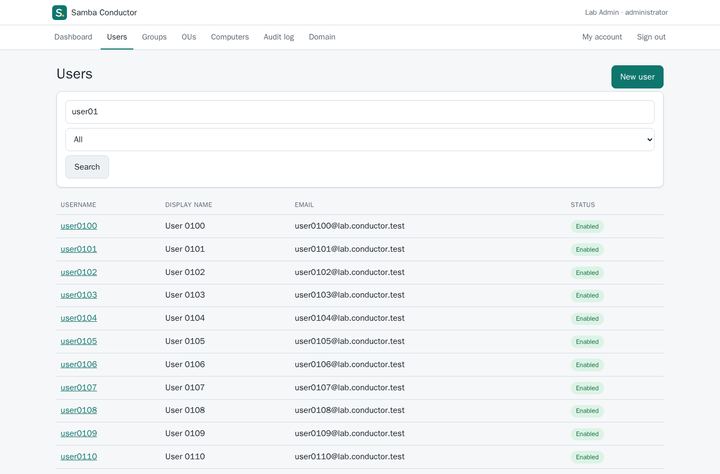Open user0101 details link
This screenshot has height=474, width=720.
tap(79, 249)
